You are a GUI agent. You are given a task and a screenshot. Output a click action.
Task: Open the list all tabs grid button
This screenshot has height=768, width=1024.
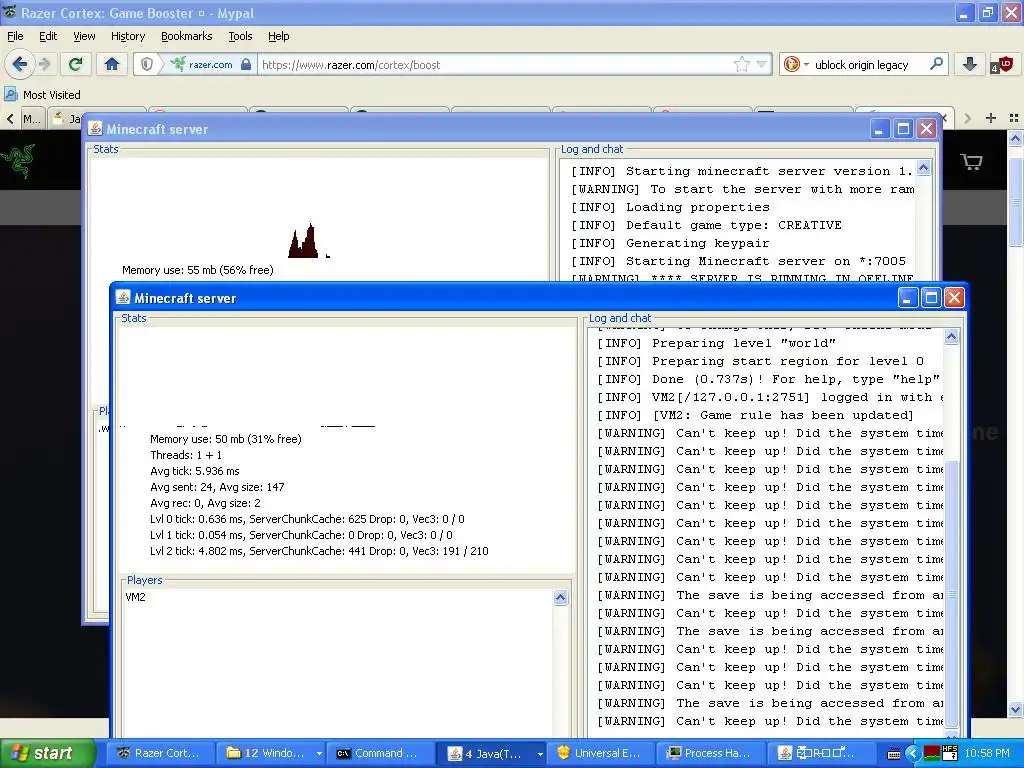pos(1014,118)
